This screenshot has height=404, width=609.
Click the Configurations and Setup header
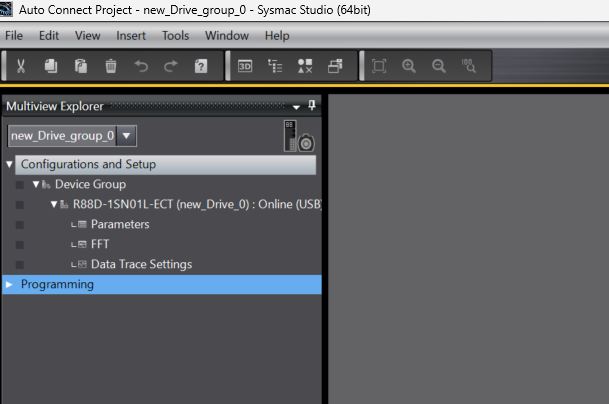tap(165, 165)
